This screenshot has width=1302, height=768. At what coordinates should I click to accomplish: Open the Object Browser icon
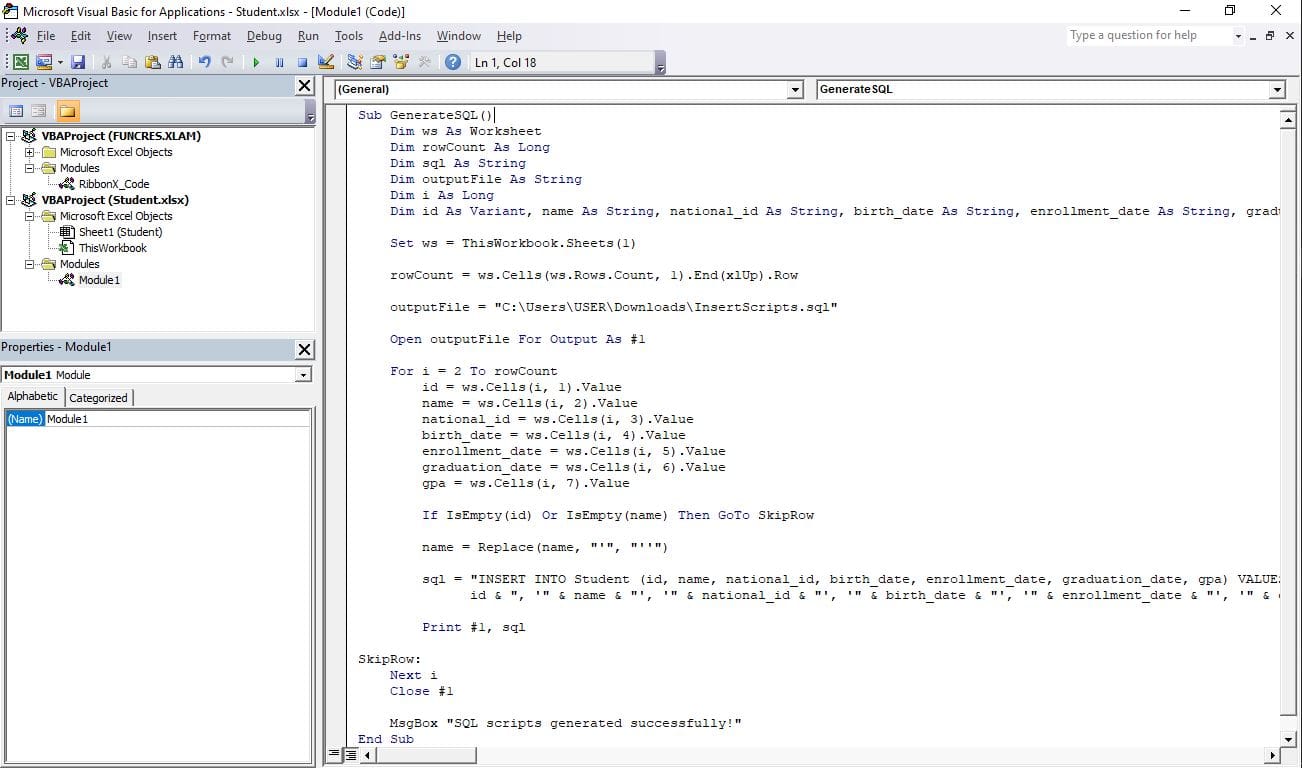[x=402, y=62]
